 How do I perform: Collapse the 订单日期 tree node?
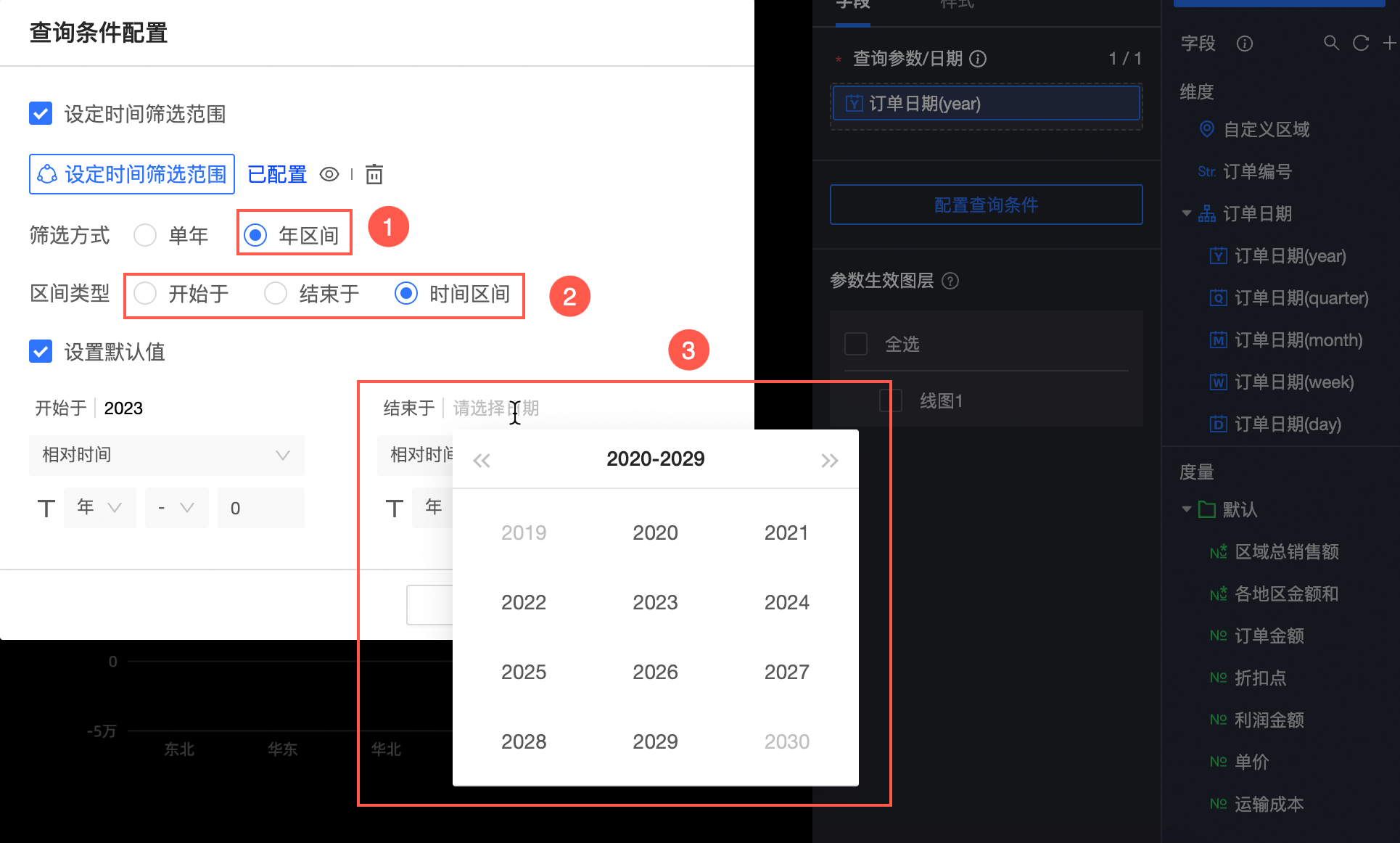click(1187, 213)
